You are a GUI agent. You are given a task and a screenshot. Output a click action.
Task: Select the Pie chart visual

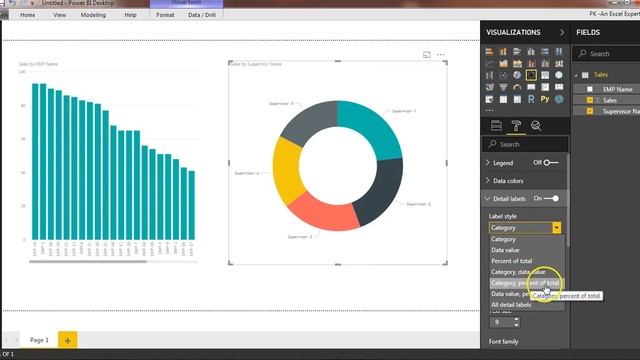(517, 75)
